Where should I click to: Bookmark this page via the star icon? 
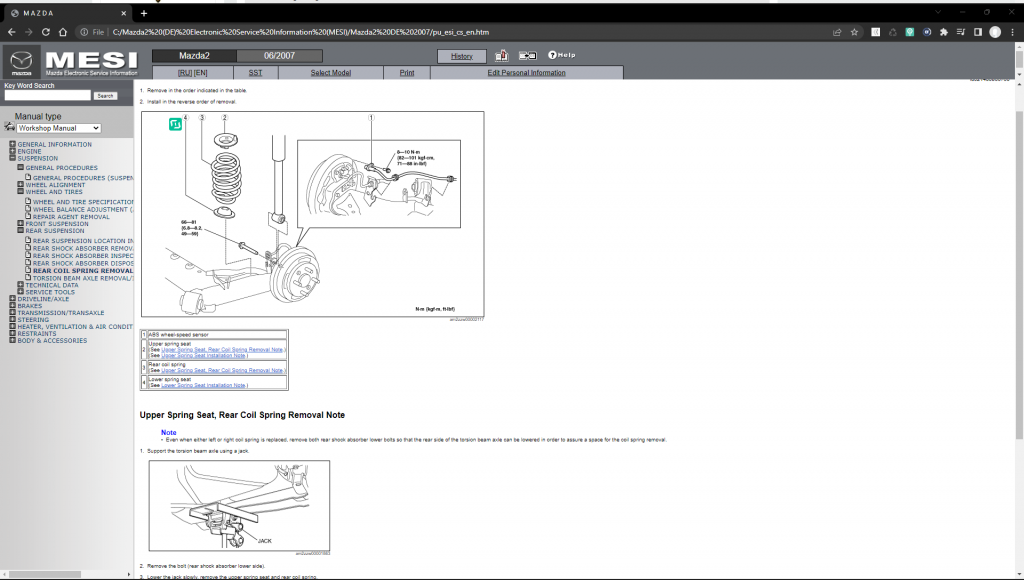tap(852, 30)
